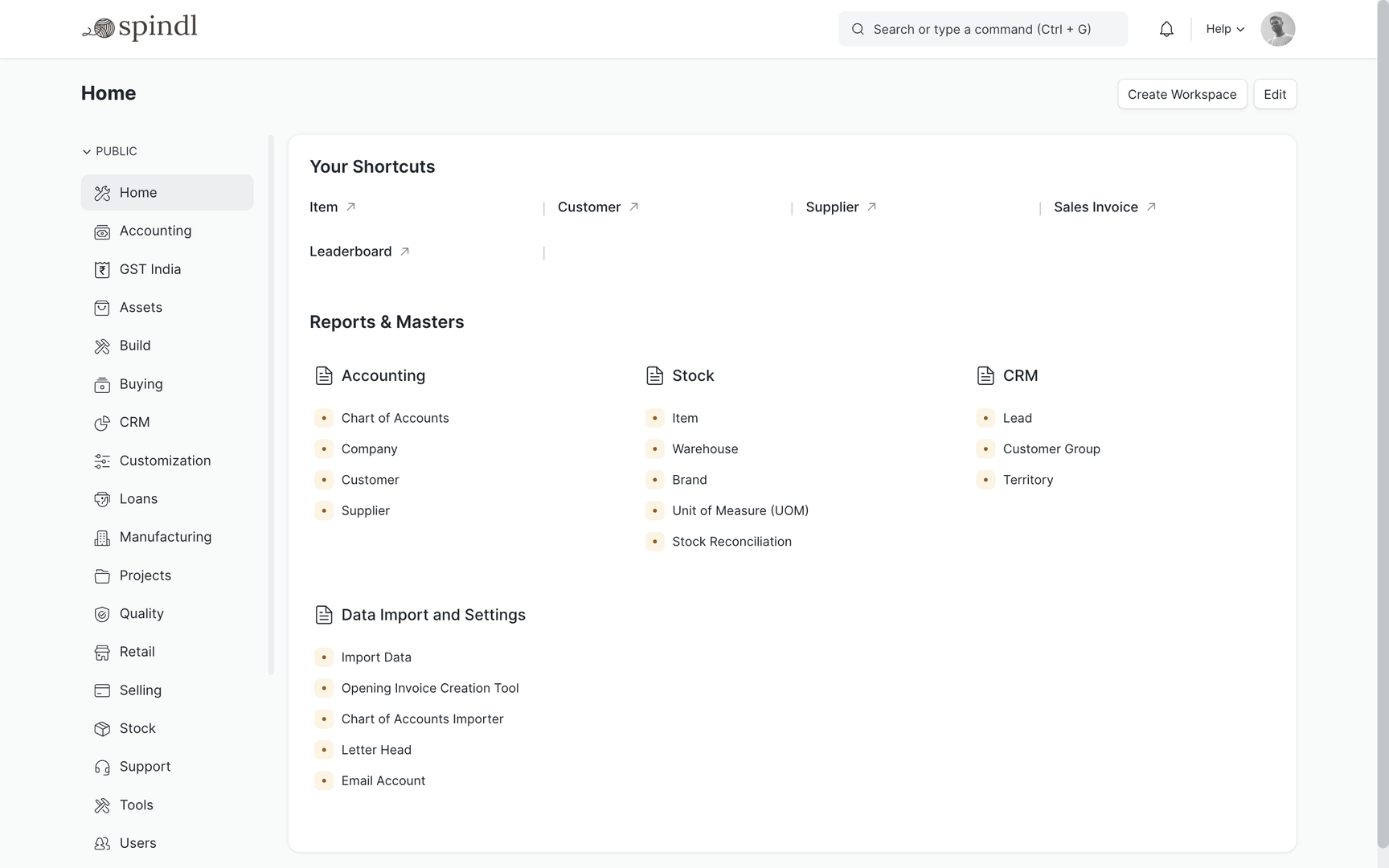Open the GST India workspace

click(x=167, y=269)
